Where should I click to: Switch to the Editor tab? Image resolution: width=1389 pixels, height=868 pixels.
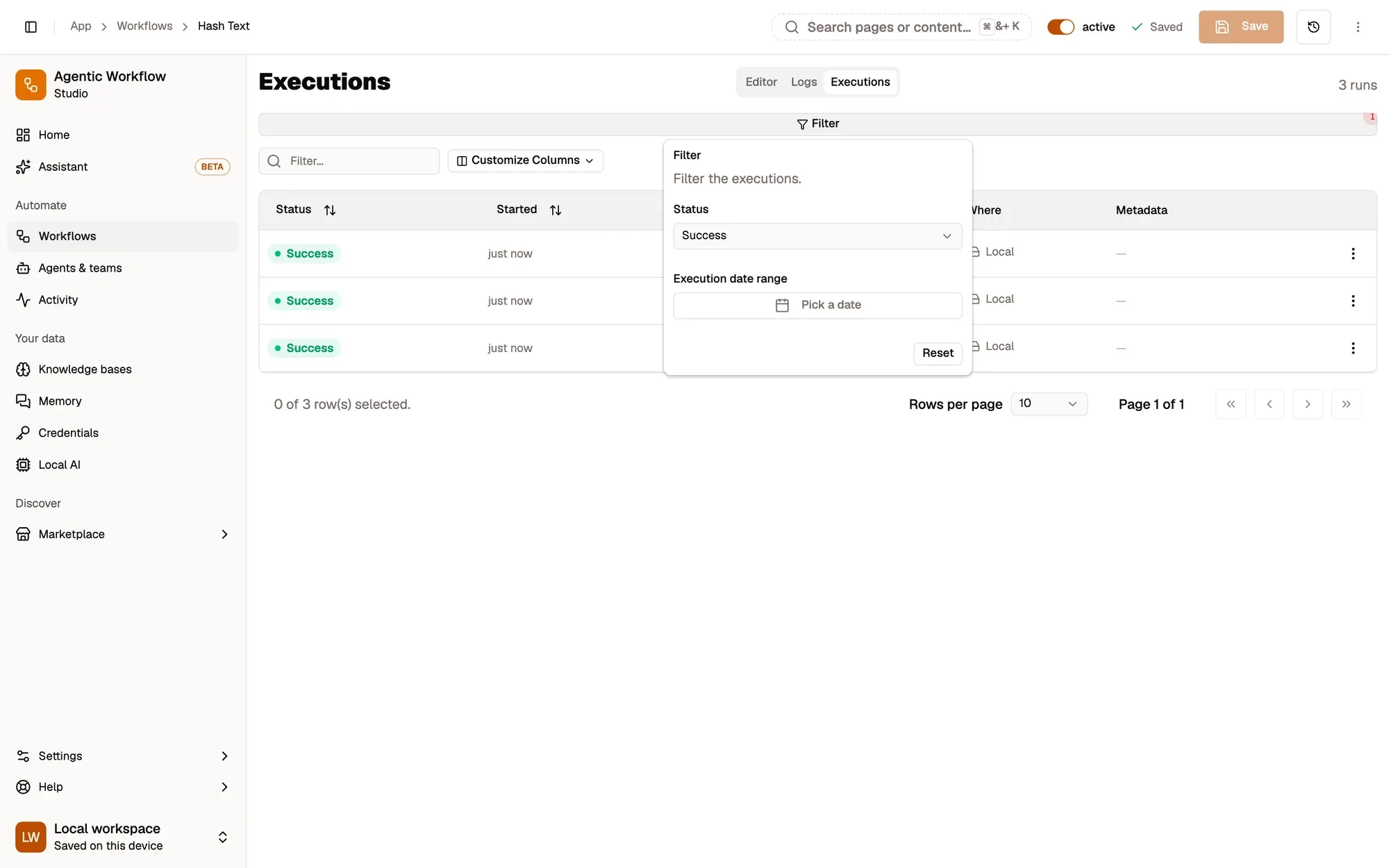761,82
